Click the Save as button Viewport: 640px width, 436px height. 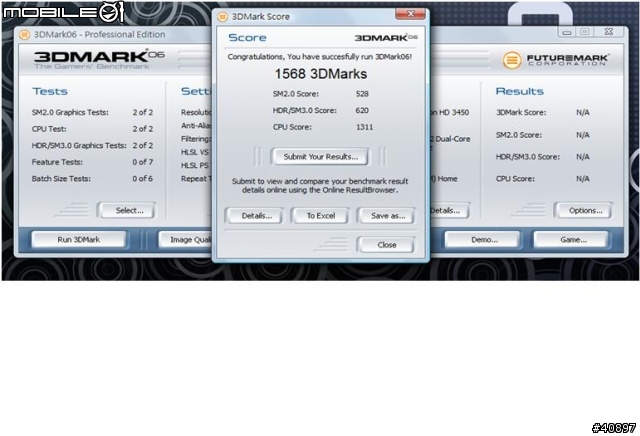[x=388, y=216]
